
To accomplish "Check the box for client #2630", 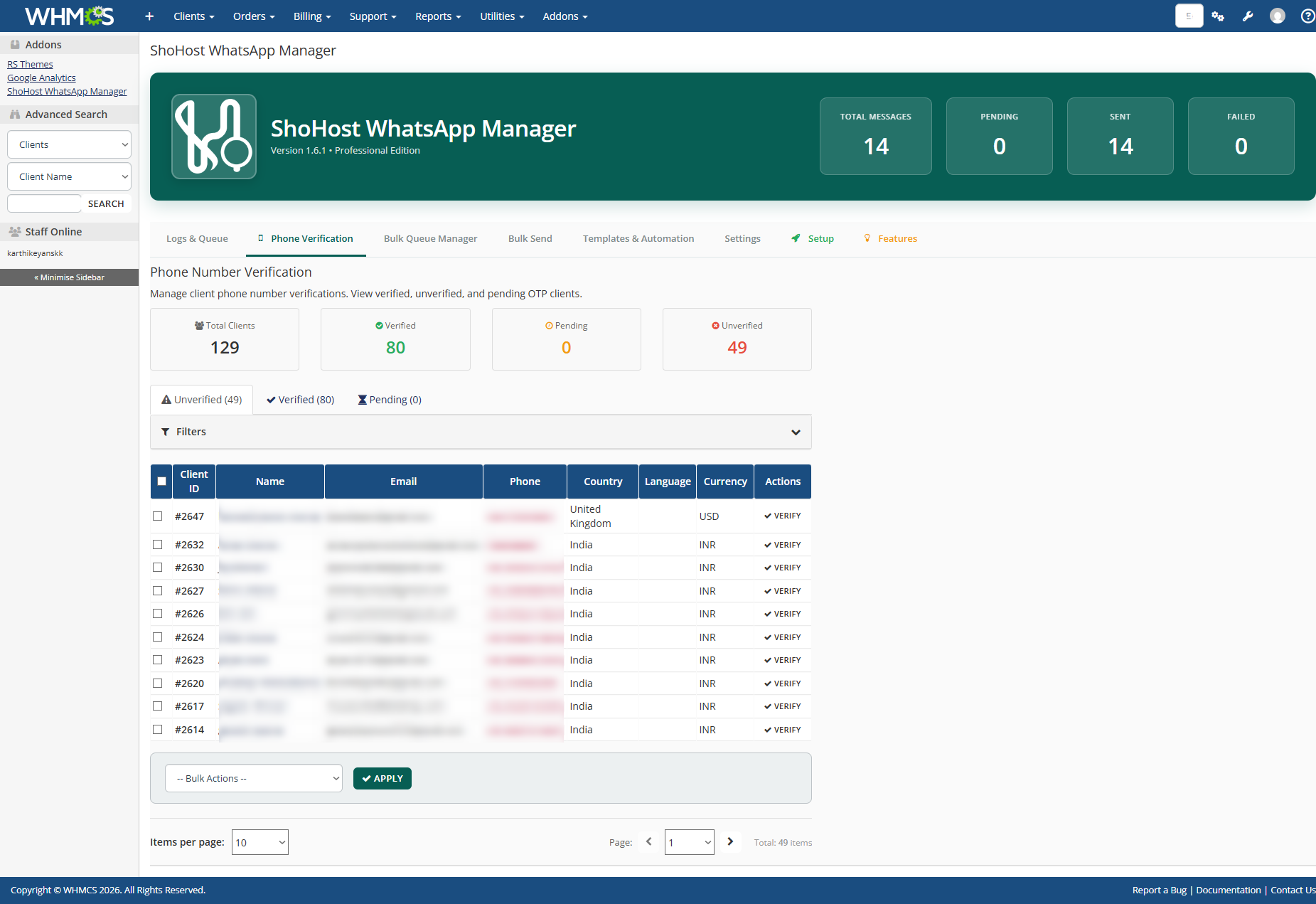I will pos(158,568).
